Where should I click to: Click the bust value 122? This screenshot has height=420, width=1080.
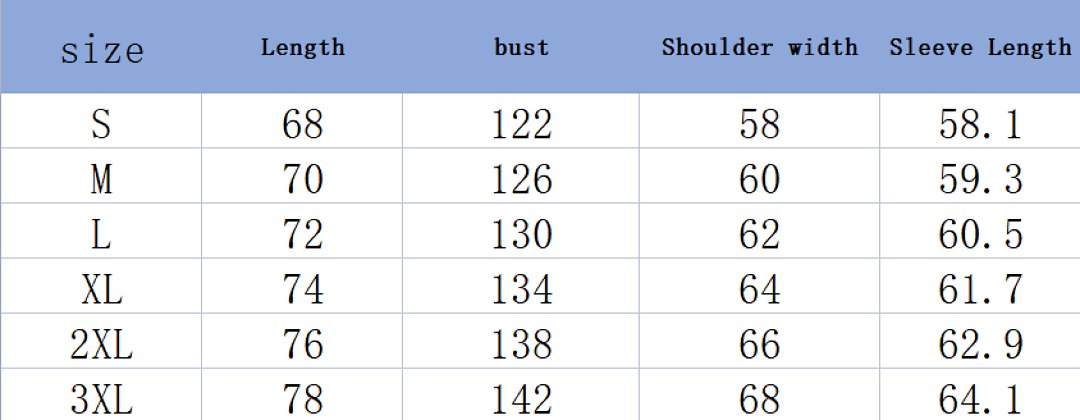point(521,125)
